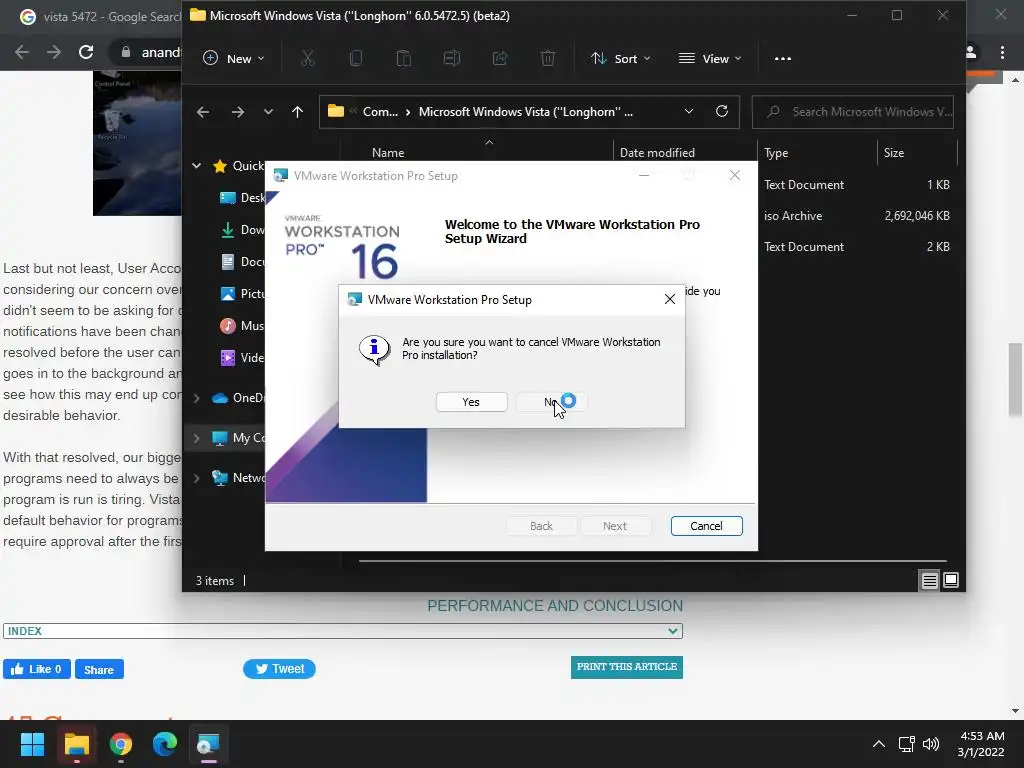Click the Rename icon in Explorer toolbar
Viewport: 1024px width, 768px height.
click(451, 58)
